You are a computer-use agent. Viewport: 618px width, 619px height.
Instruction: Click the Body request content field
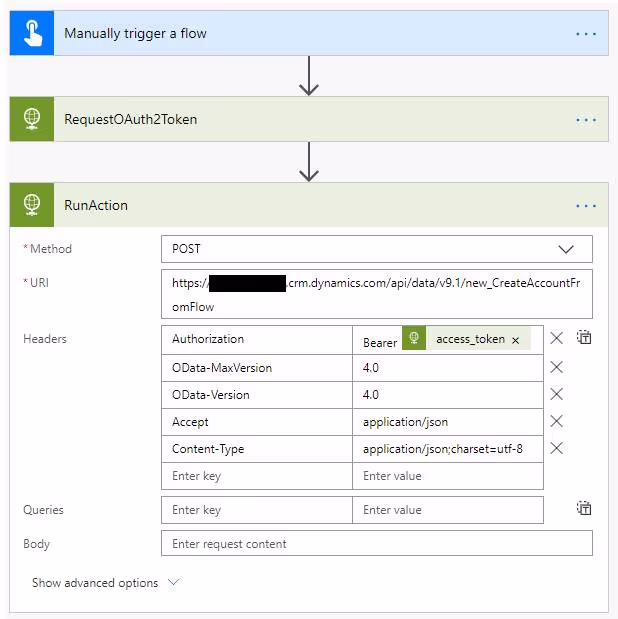click(377, 544)
